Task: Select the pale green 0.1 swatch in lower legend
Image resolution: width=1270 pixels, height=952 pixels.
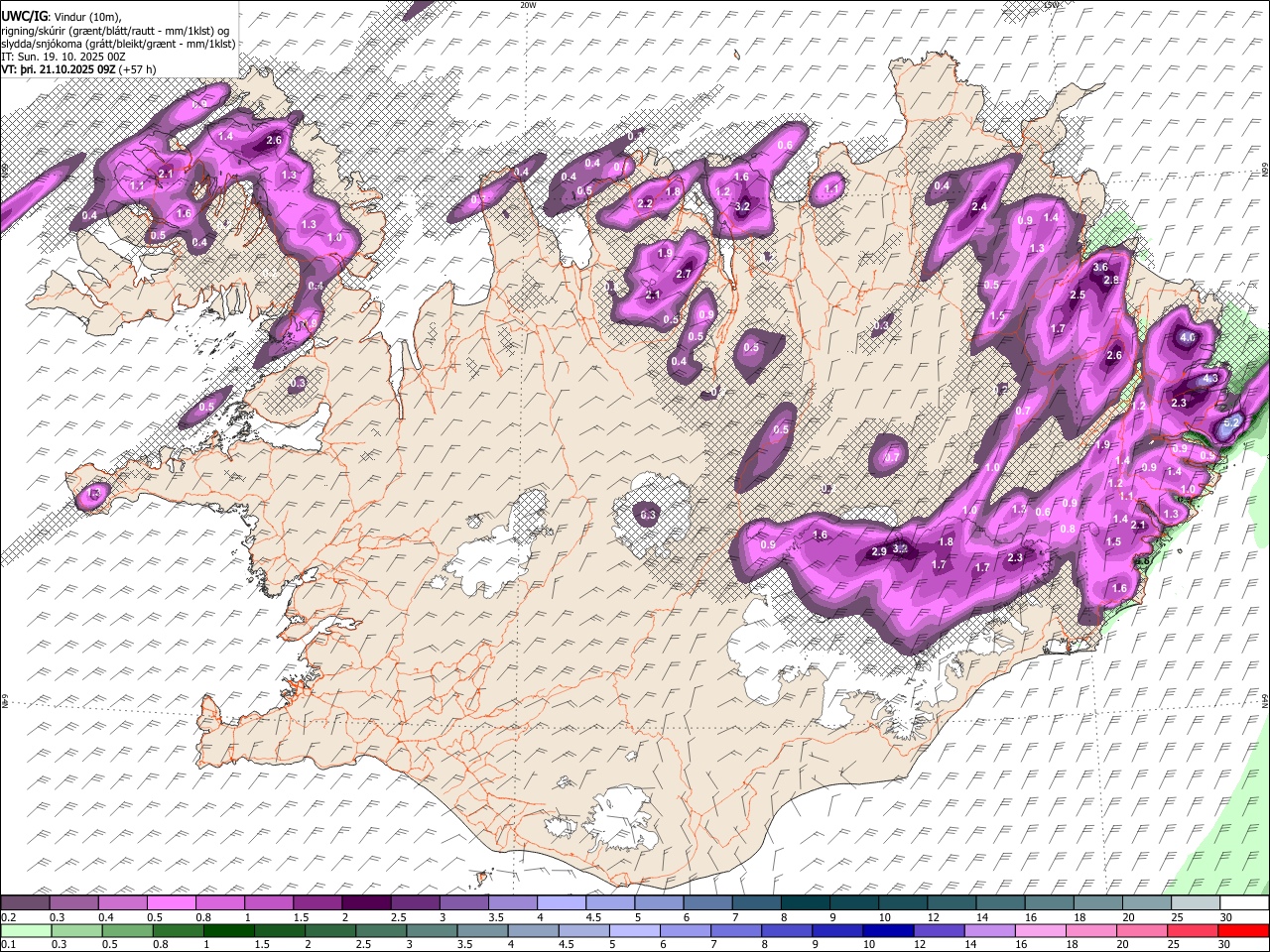Action: point(27,930)
